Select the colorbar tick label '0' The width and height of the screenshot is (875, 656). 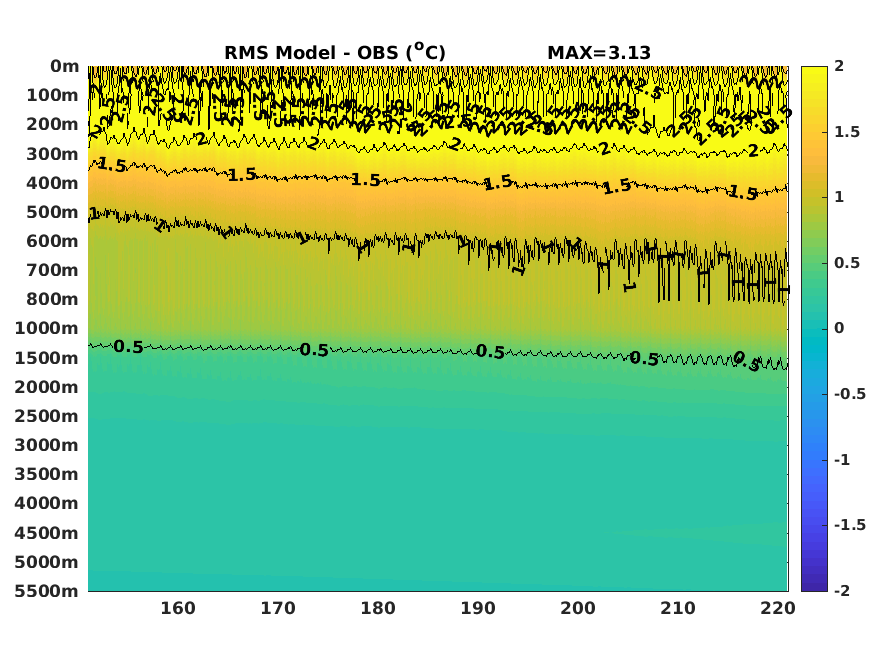point(839,329)
